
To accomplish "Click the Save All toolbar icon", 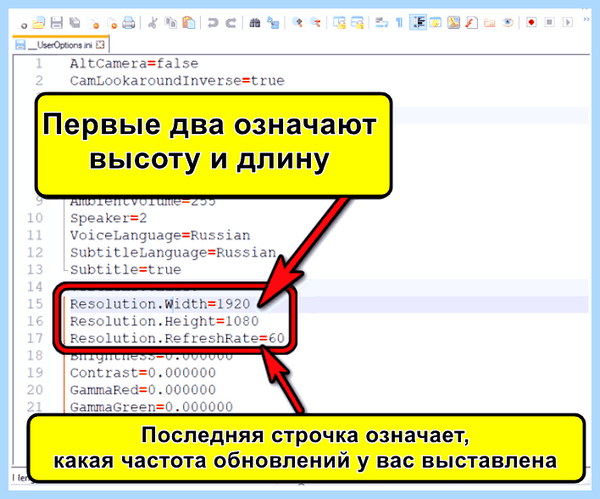I will tap(75, 23).
